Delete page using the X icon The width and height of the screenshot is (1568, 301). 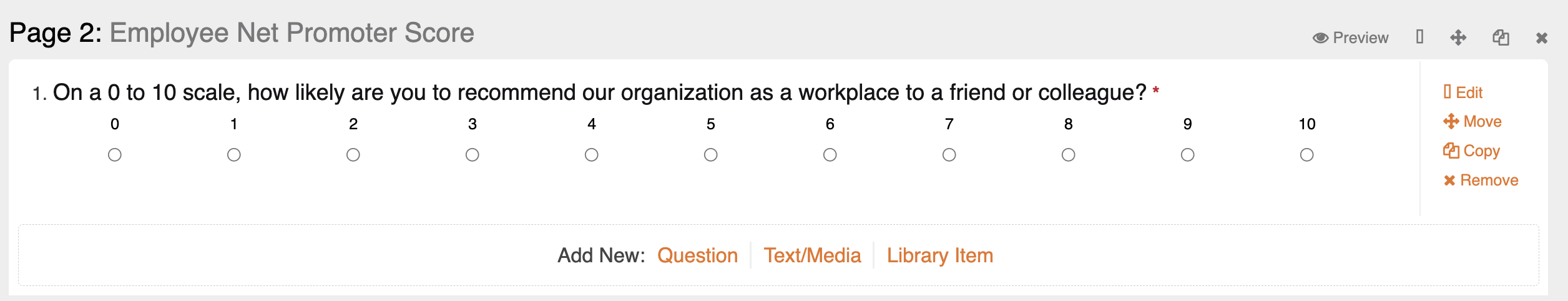[1542, 38]
